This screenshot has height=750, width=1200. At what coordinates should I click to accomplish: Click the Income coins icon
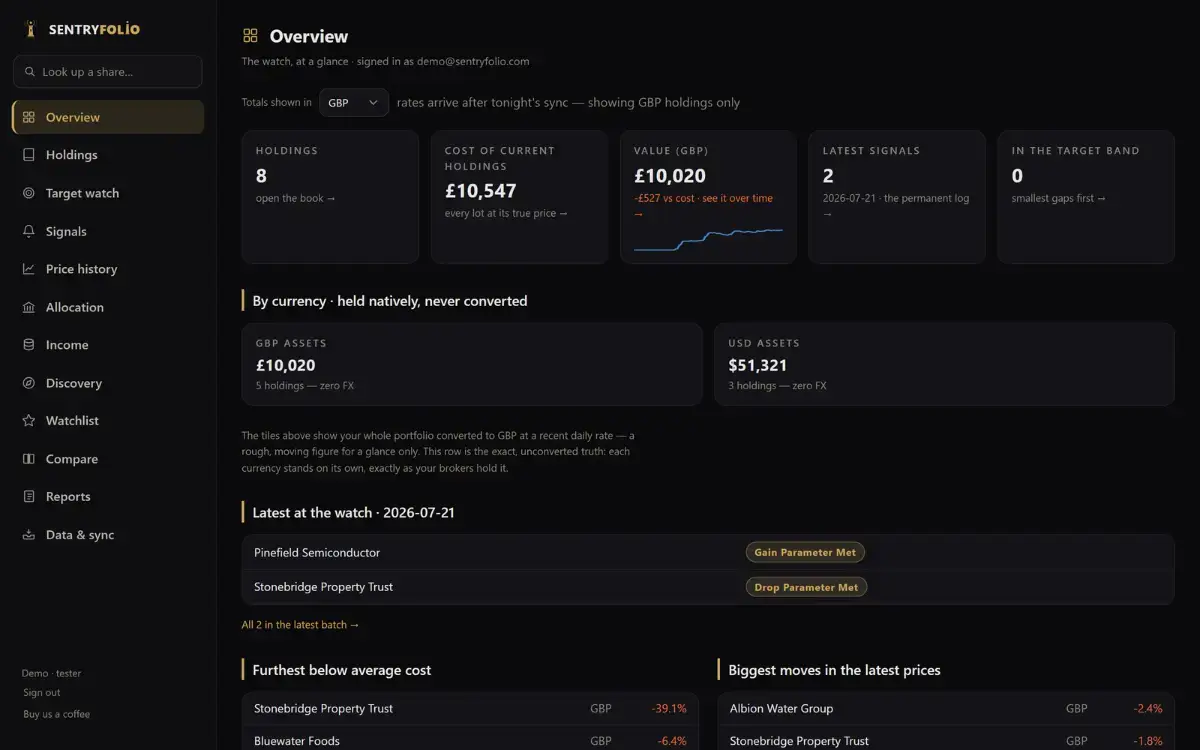28,345
